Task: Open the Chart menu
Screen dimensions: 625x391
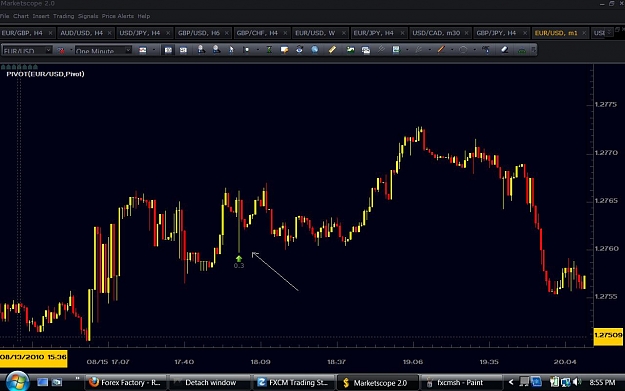Action: click(x=21, y=16)
